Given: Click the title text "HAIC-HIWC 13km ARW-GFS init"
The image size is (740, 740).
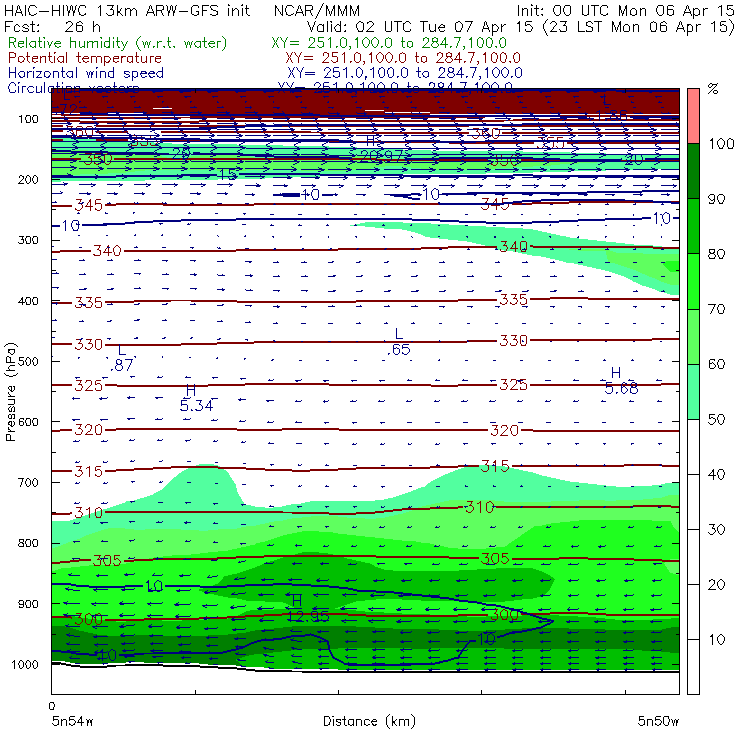Looking at the screenshot, I should pyautogui.click(x=127, y=10).
